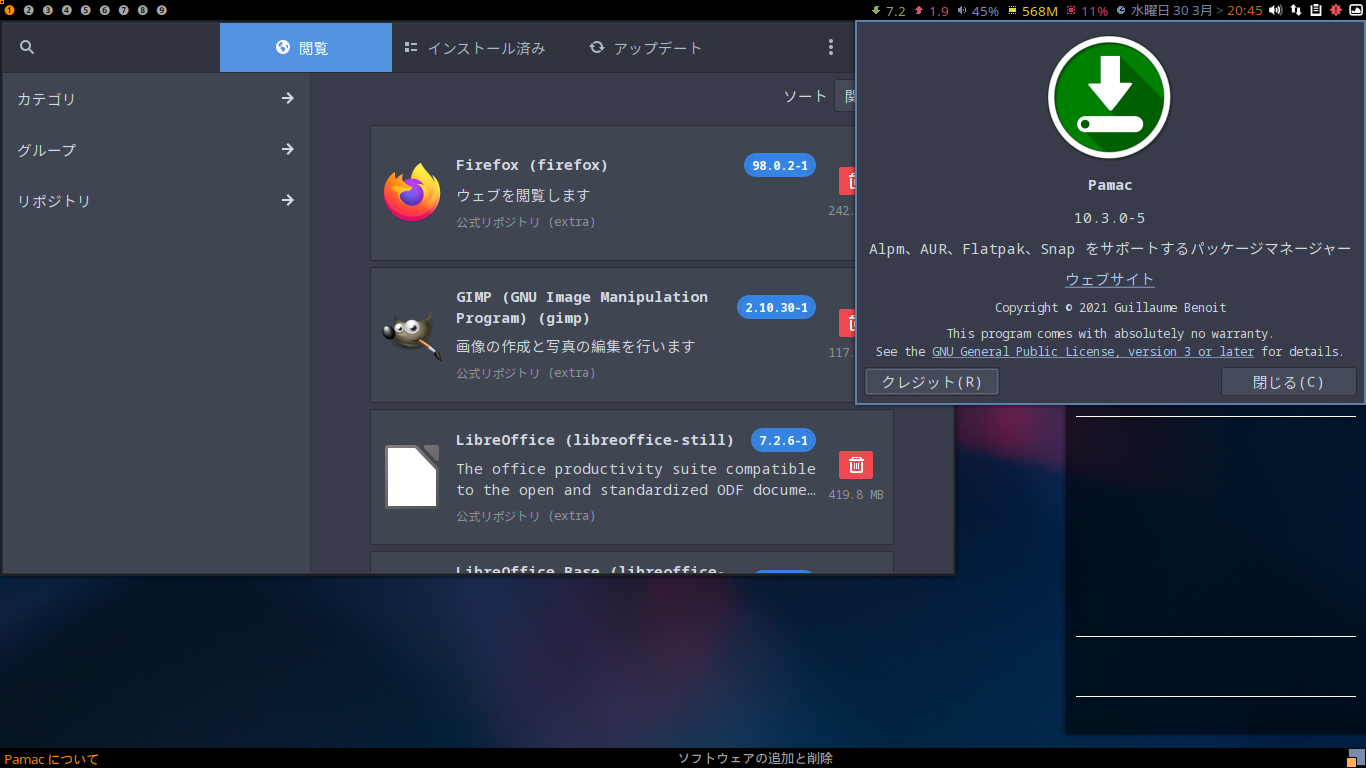Click the green Pamac download logo
Viewport: 1366px width, 768px height.
click(x=1109, y=97)
